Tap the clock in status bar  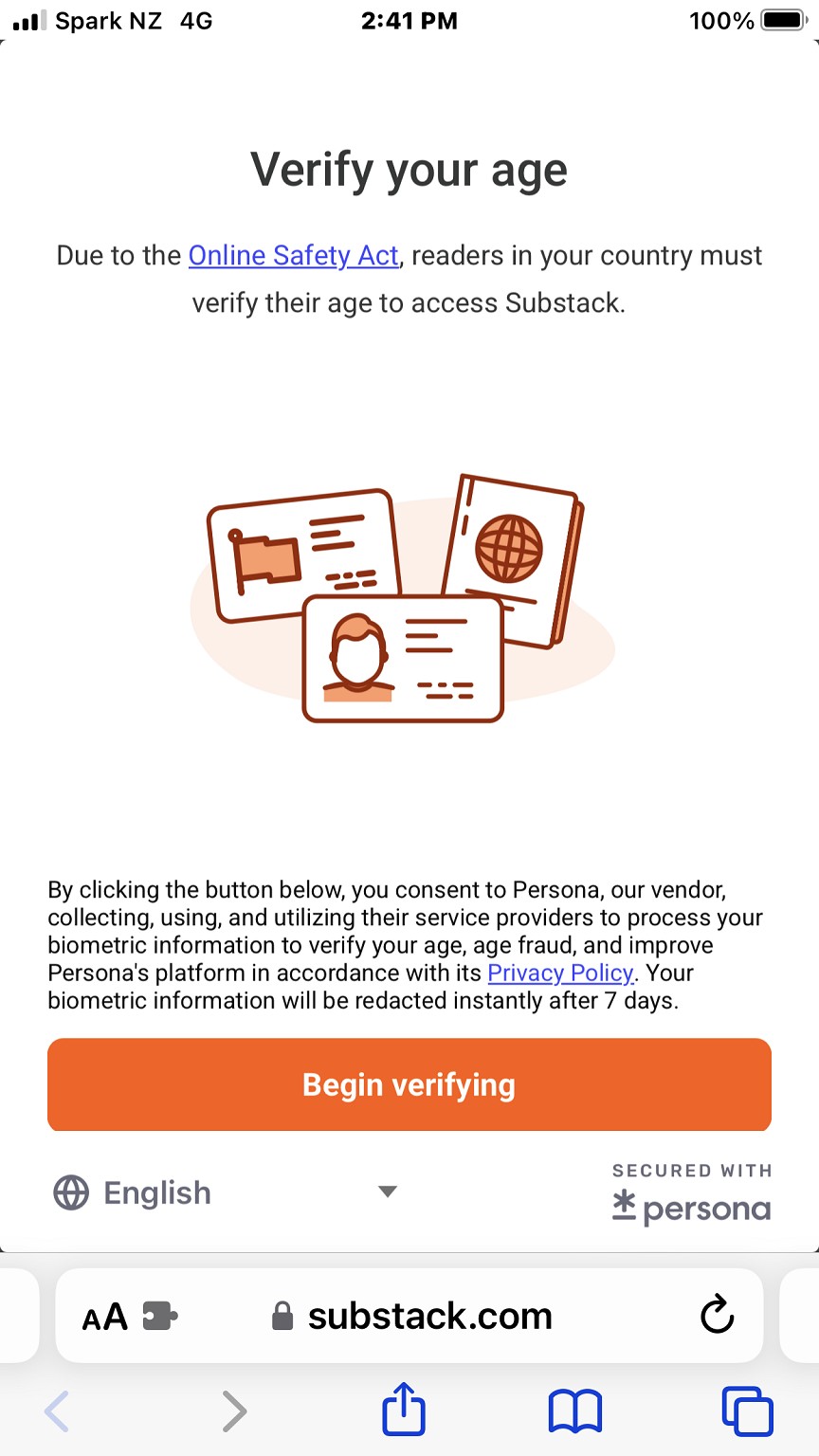[409, 21]
